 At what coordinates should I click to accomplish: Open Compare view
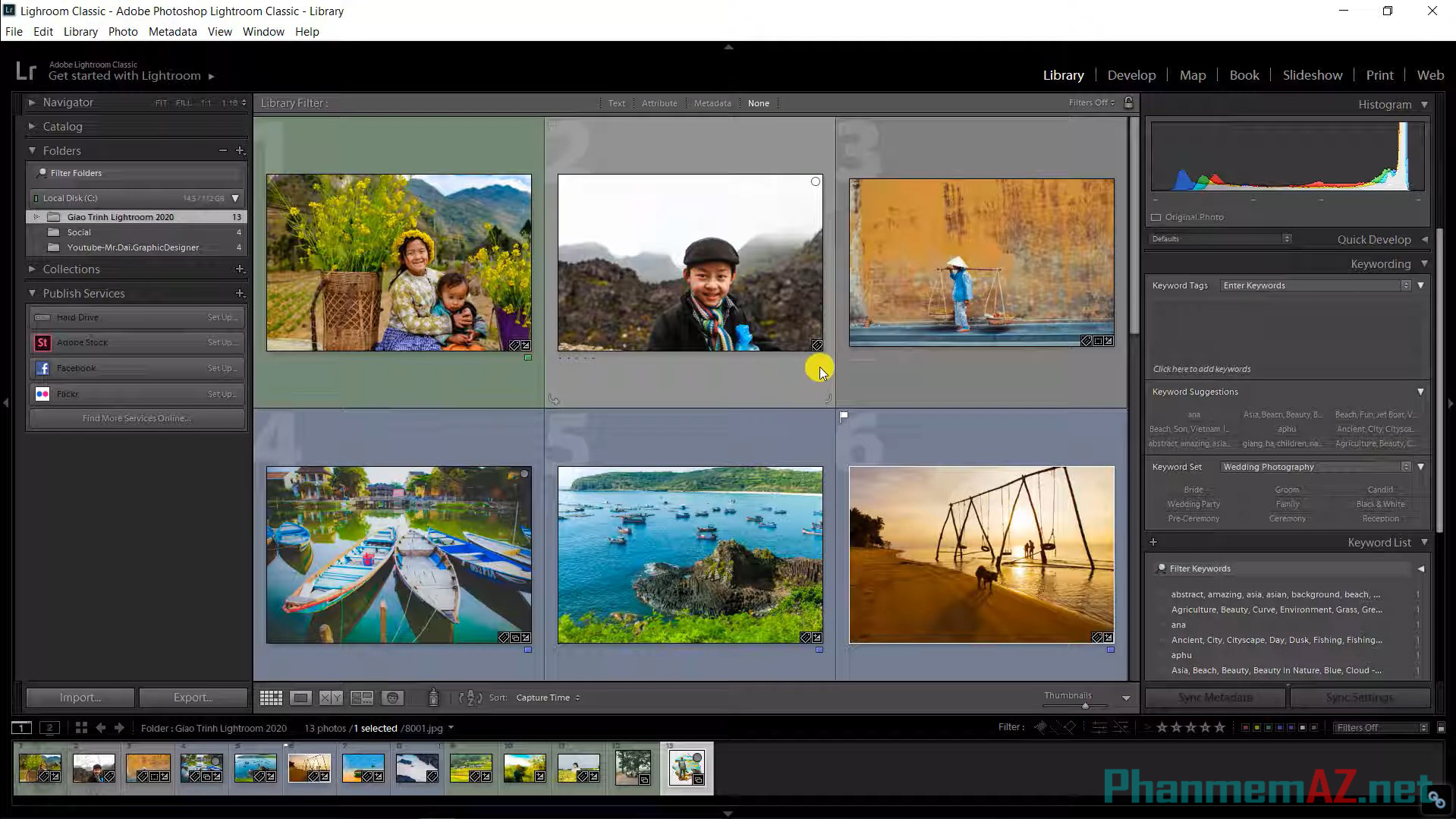click(x=329, y=697)
